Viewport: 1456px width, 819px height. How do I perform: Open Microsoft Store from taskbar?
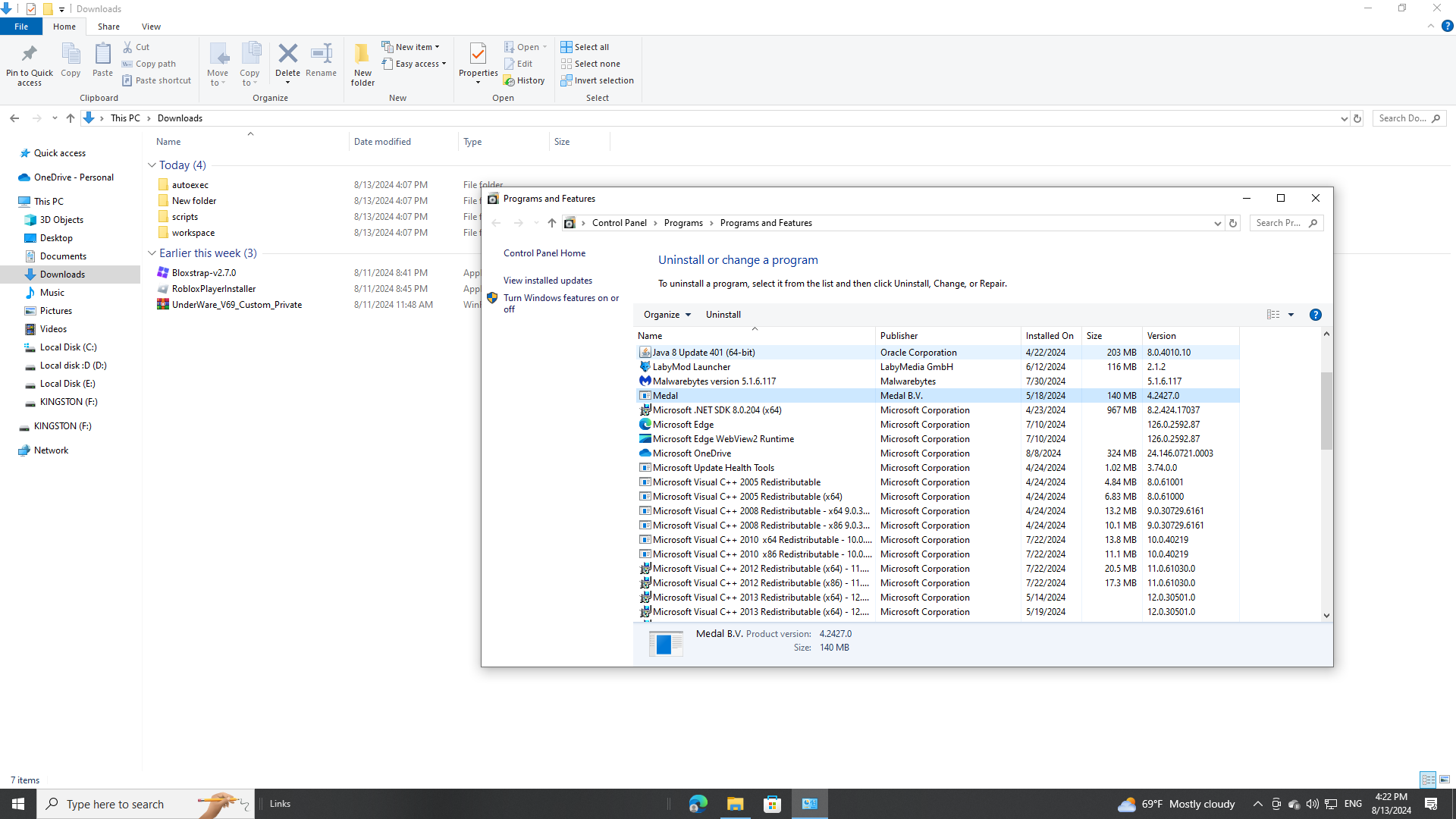coord(772,804)
